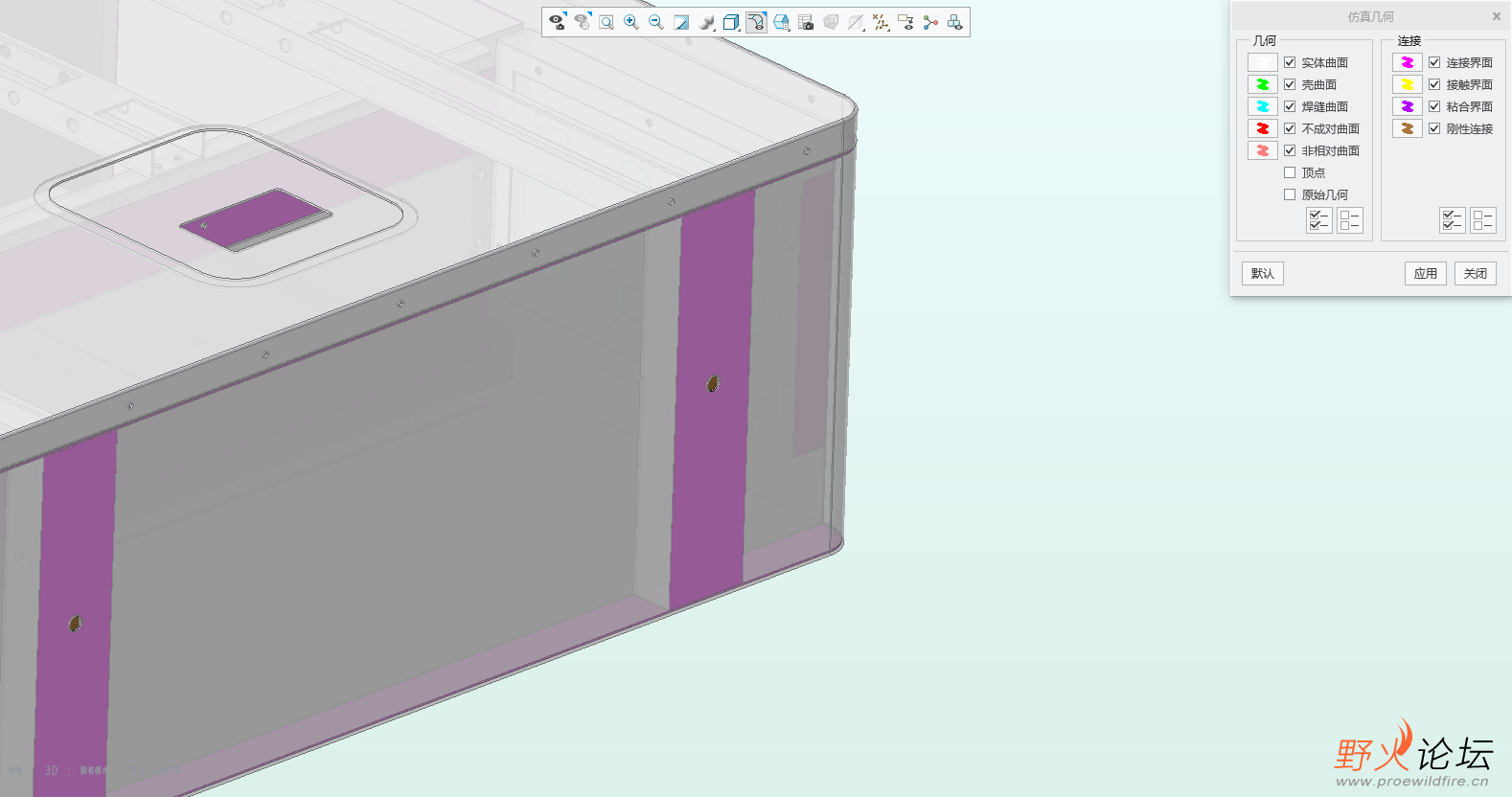Click the Zoom In magnifier icon
The width and height of the screenshot is (1512, 797).
coord(631,22)
